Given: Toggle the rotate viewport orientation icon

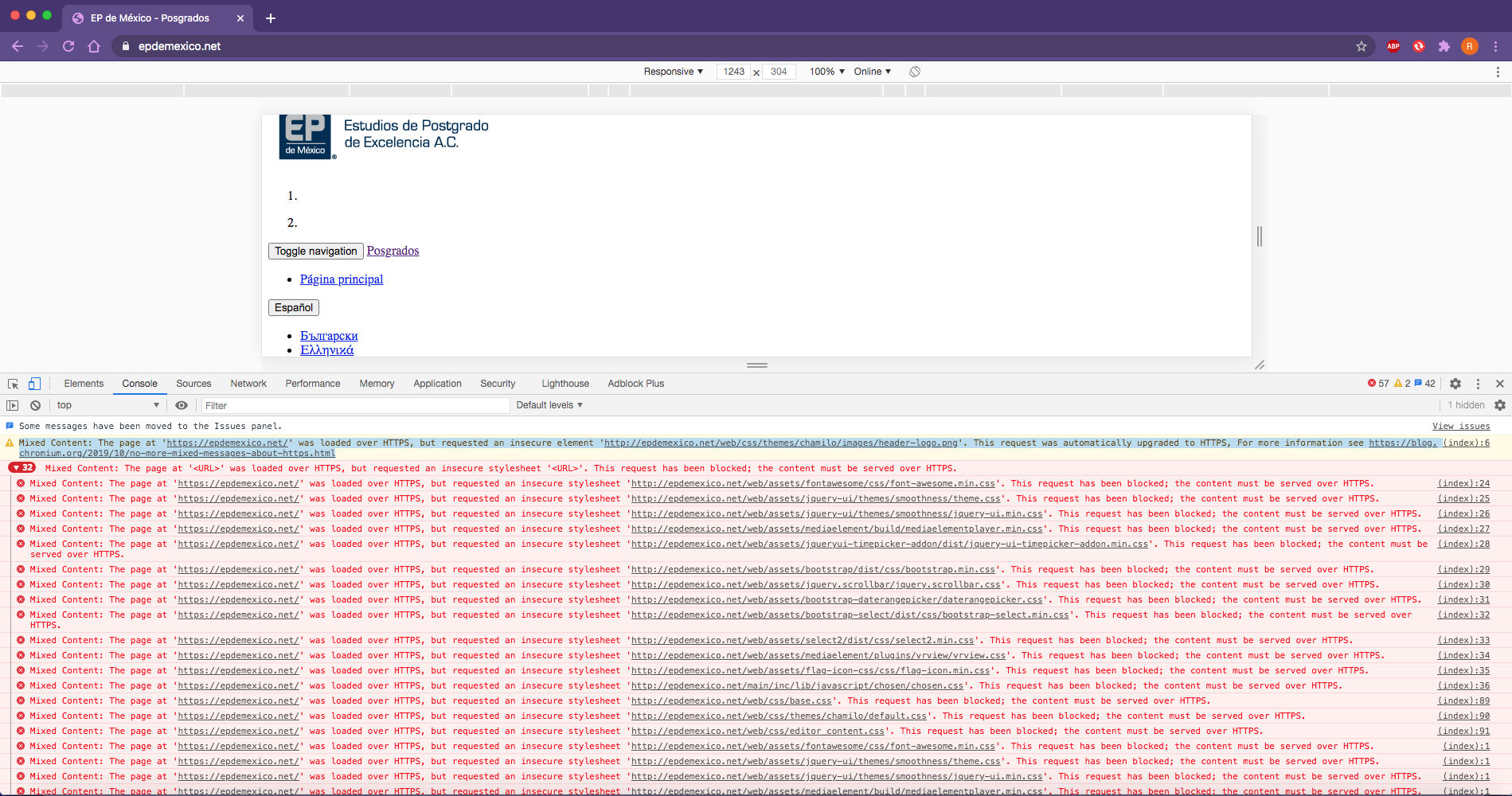Looking at the screenshot, I should point(914,72).
